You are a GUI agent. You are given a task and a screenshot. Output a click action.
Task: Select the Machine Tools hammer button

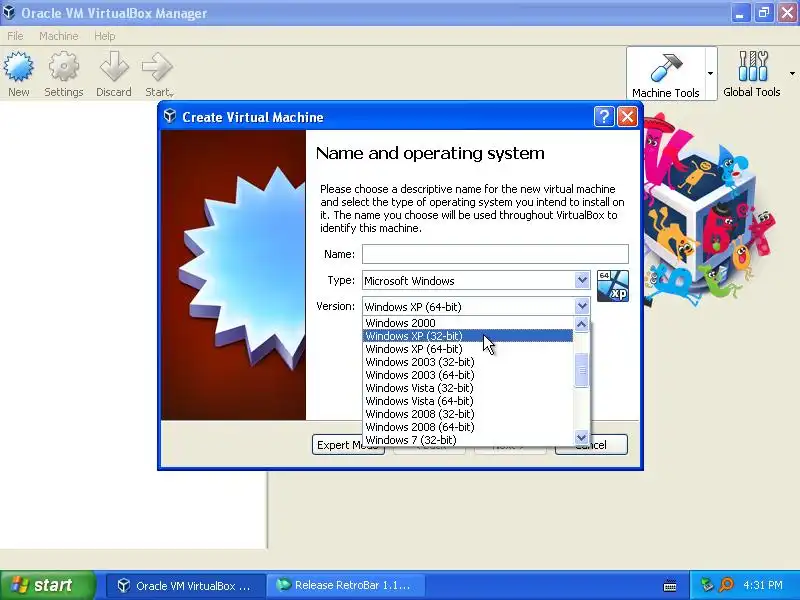[665, 74]
